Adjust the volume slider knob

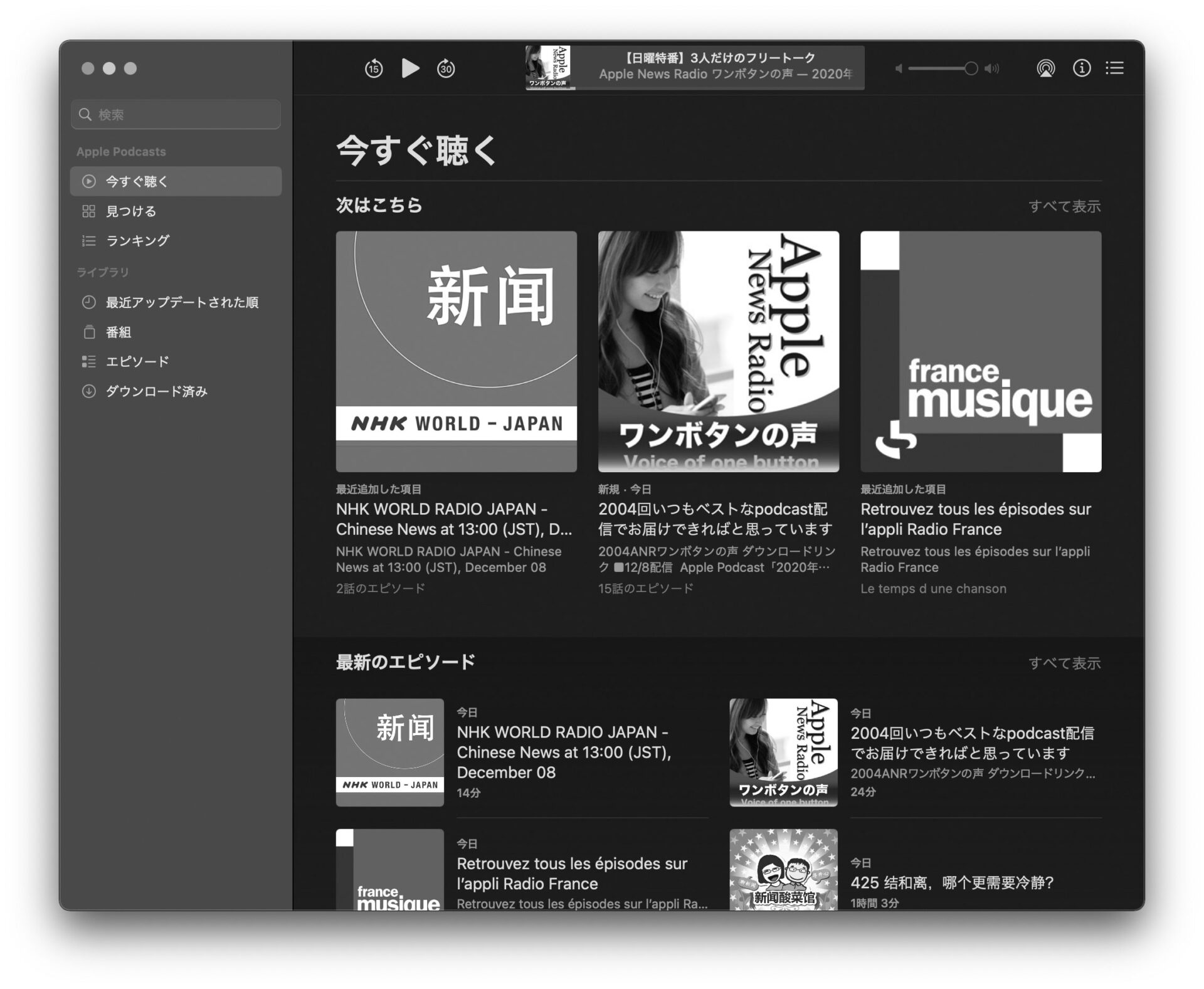coord(971,68)
